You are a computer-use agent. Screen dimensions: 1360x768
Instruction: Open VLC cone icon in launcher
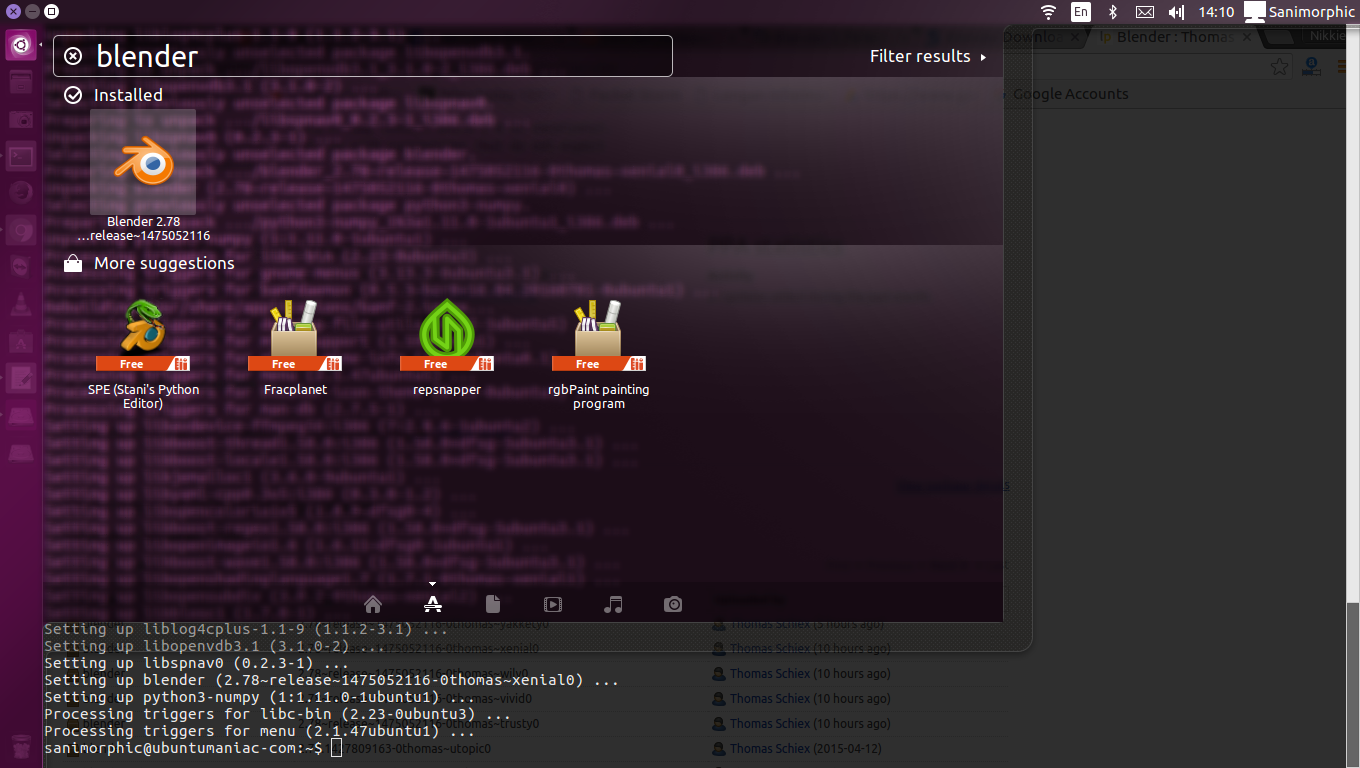(21, 304)
